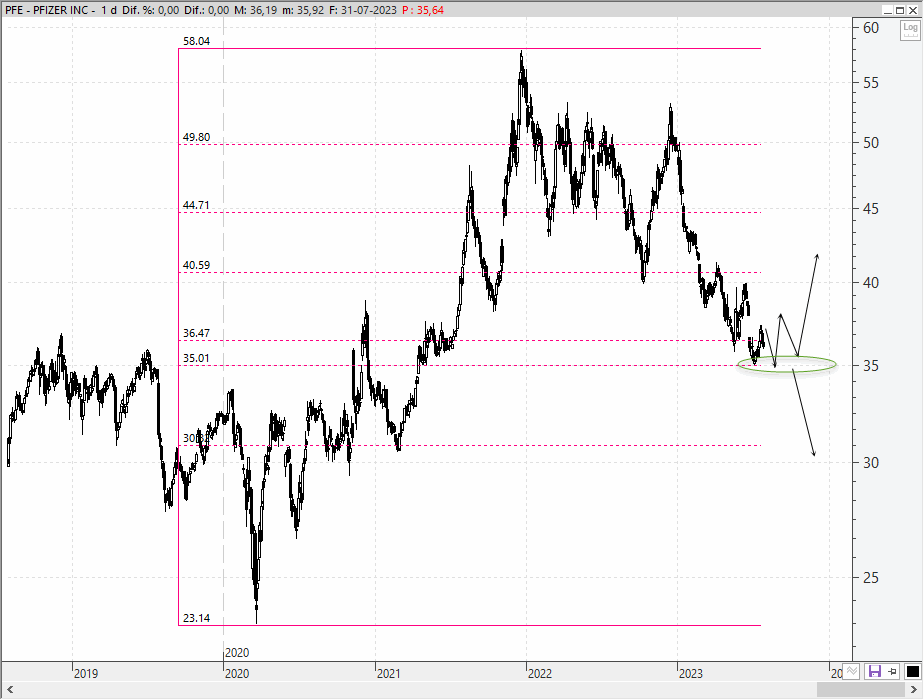Image resolution: width=924 pixels, height=700 pixels.
Task: Click the horizontal scrollbar right arrow
Action: (x=912, y=689)
